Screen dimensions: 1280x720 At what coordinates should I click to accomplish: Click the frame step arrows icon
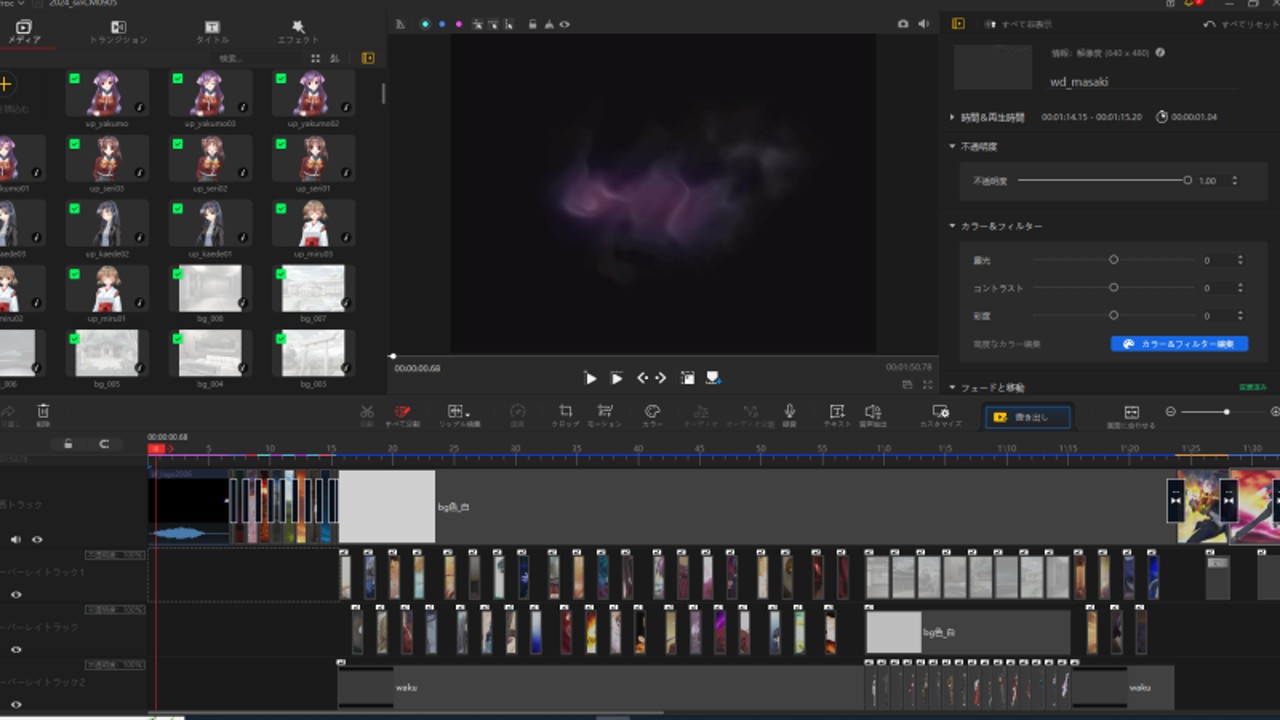coord(651,378)
